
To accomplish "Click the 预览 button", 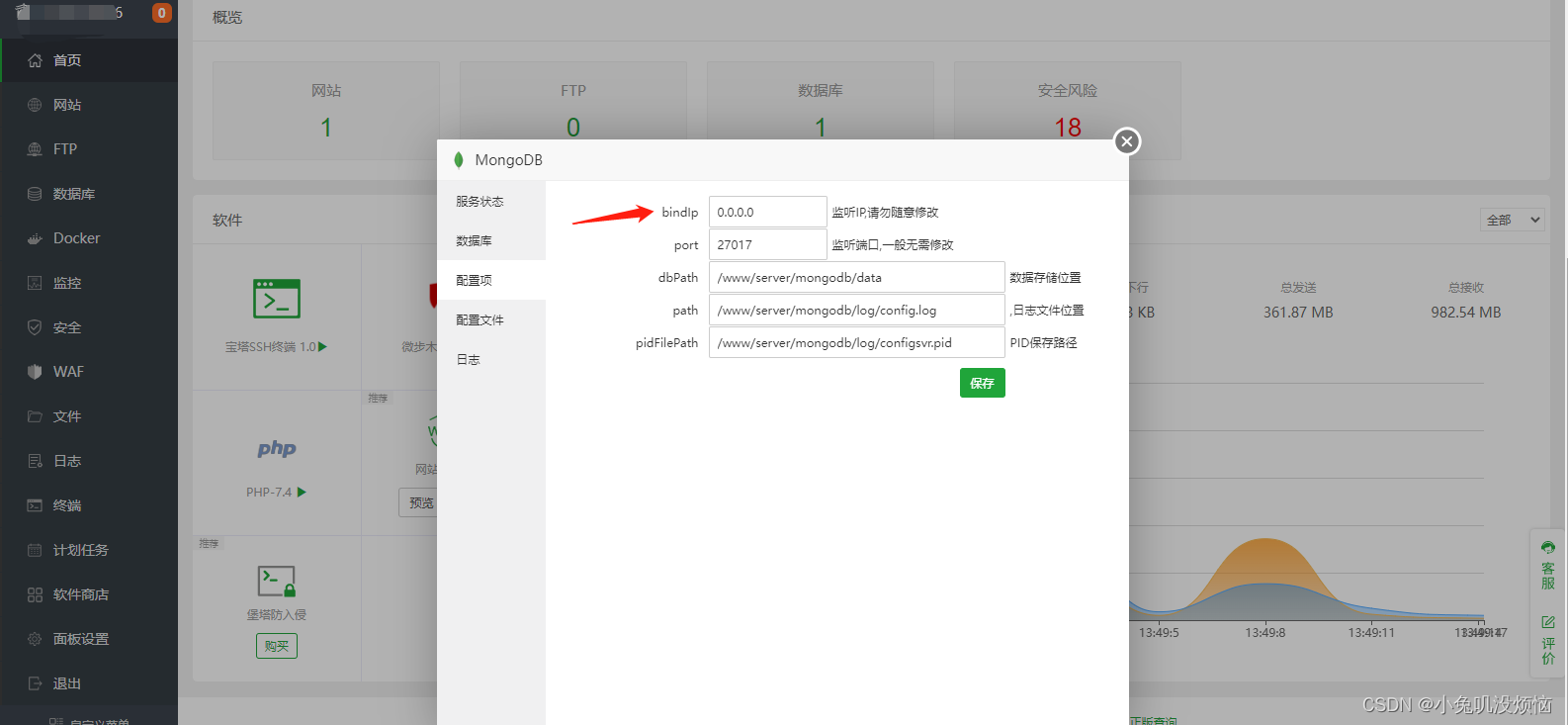I will (420, 502).
